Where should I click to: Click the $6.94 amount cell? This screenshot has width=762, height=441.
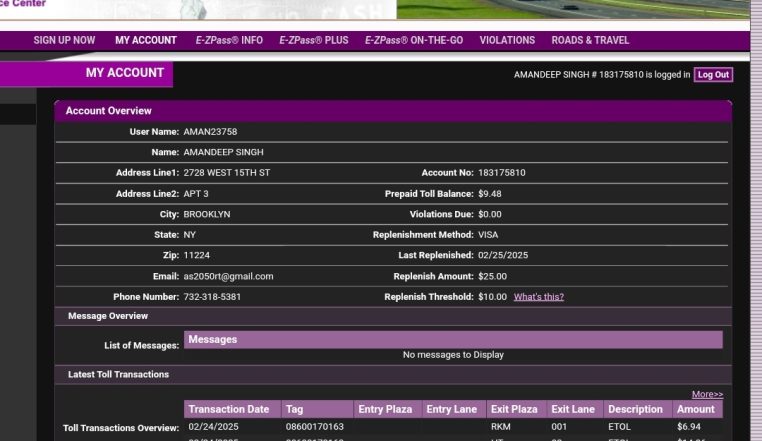click(x=689, y=426)
